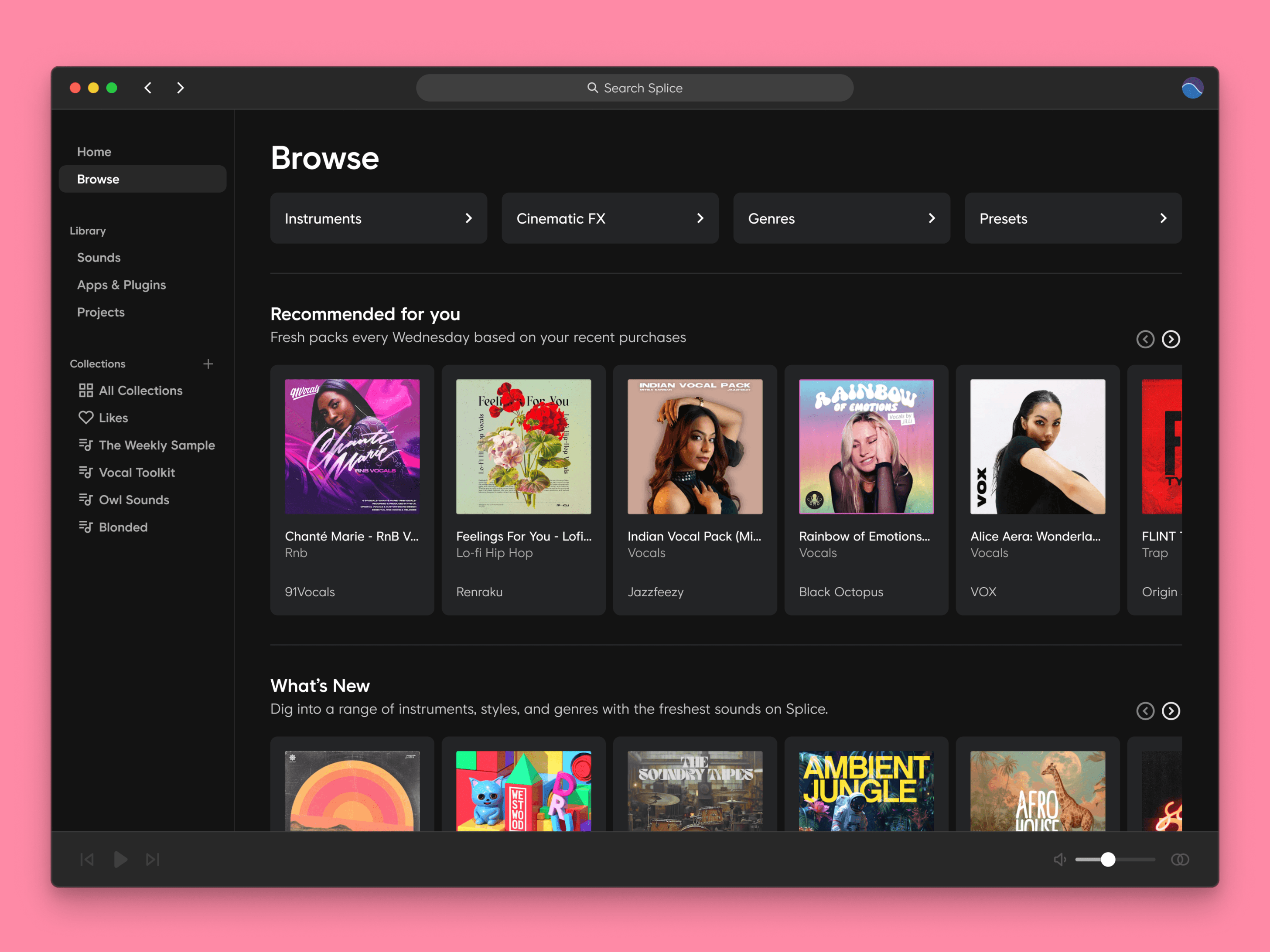Click the skip to previous track icon
1270x952 pixels.
tap(87, 859)
